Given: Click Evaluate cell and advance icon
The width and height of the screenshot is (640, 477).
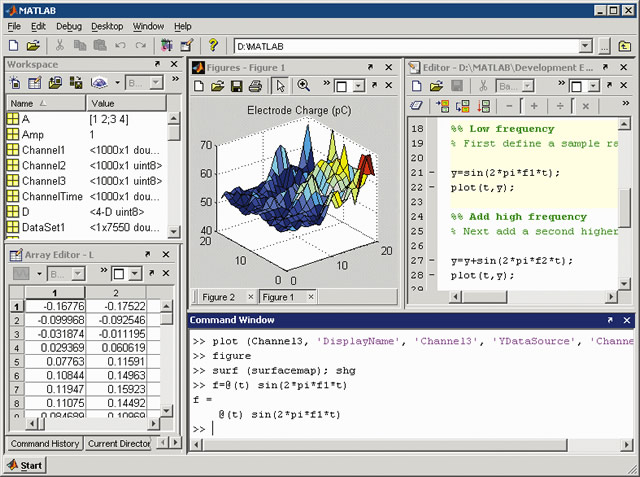Looking at the screenshot, I should click(462, 106).
